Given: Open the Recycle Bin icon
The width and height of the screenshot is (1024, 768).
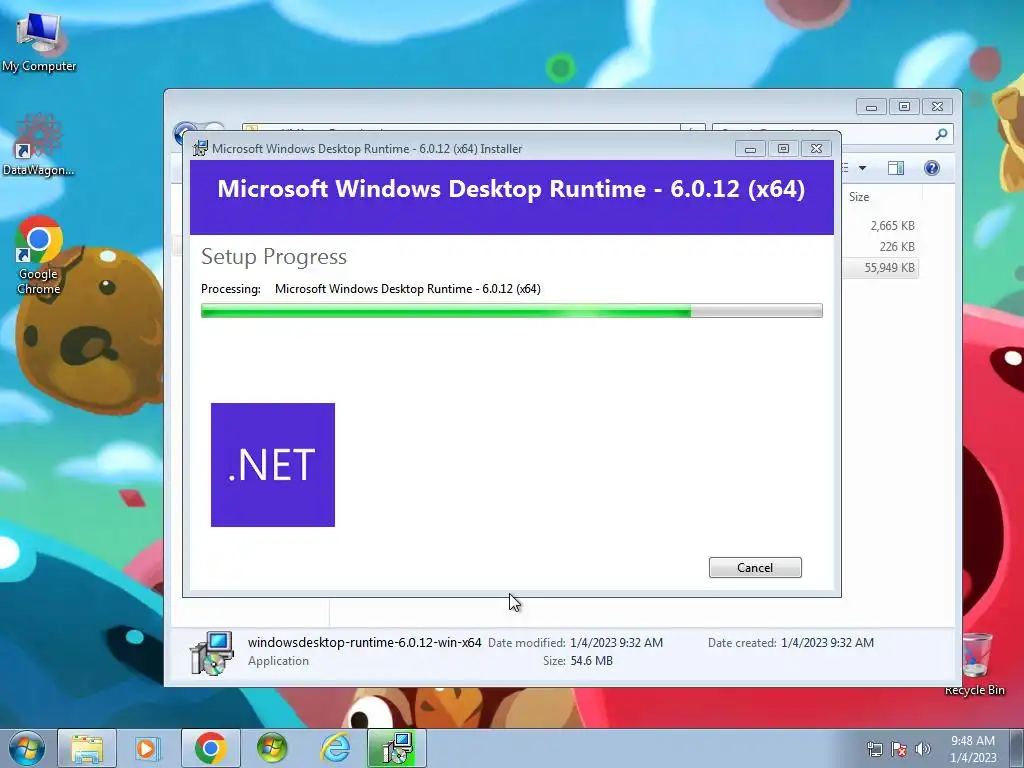Looking at the screenshot, I should click(x=975, y=664).
